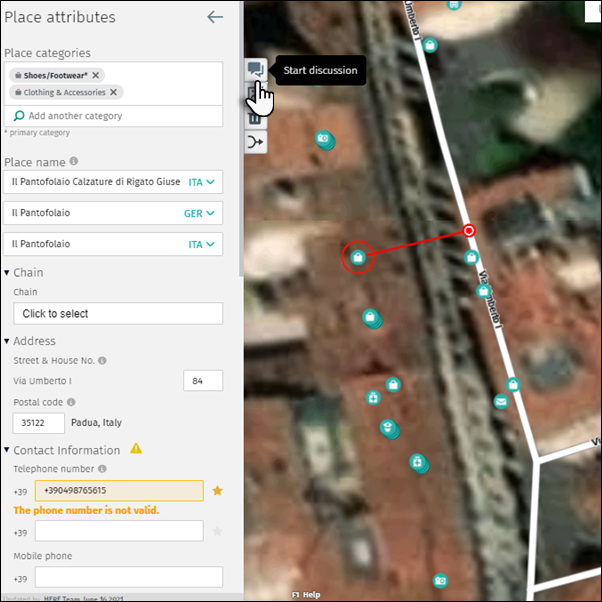The image size is (602, 602).
Task: Collapse the Chain section
Action: (7, 273)
